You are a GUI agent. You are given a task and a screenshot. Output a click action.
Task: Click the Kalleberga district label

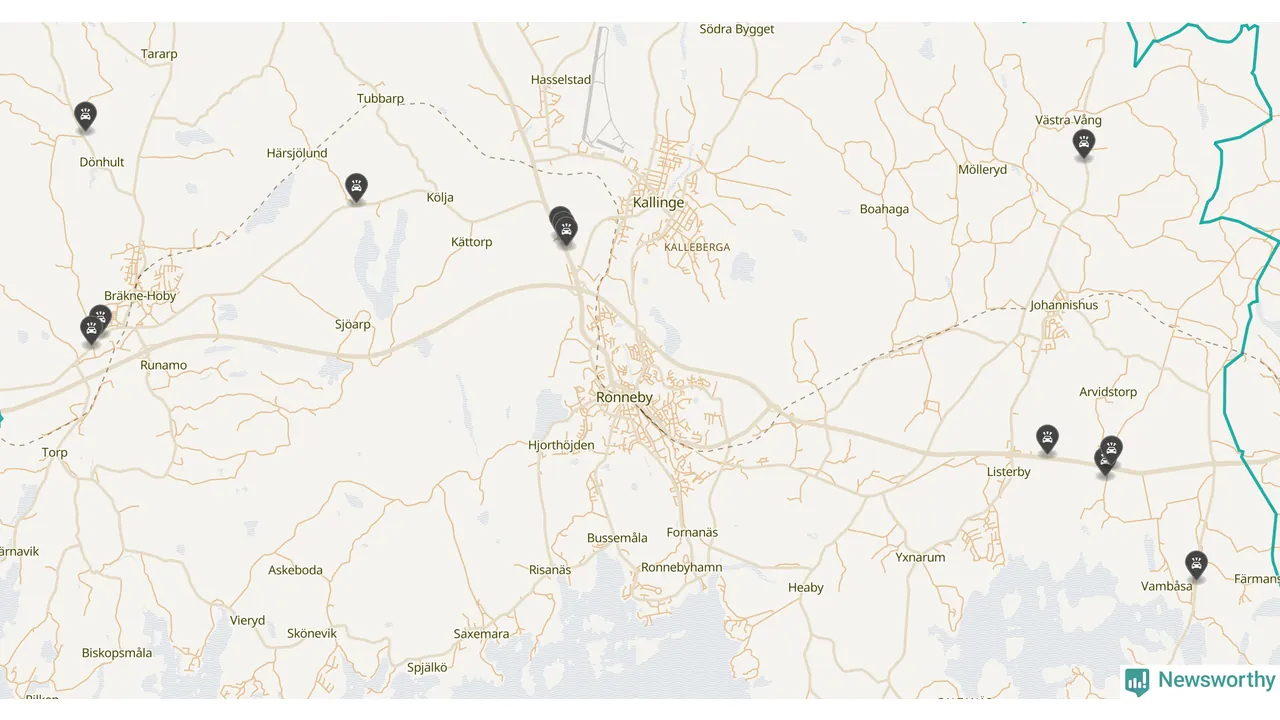697,247
